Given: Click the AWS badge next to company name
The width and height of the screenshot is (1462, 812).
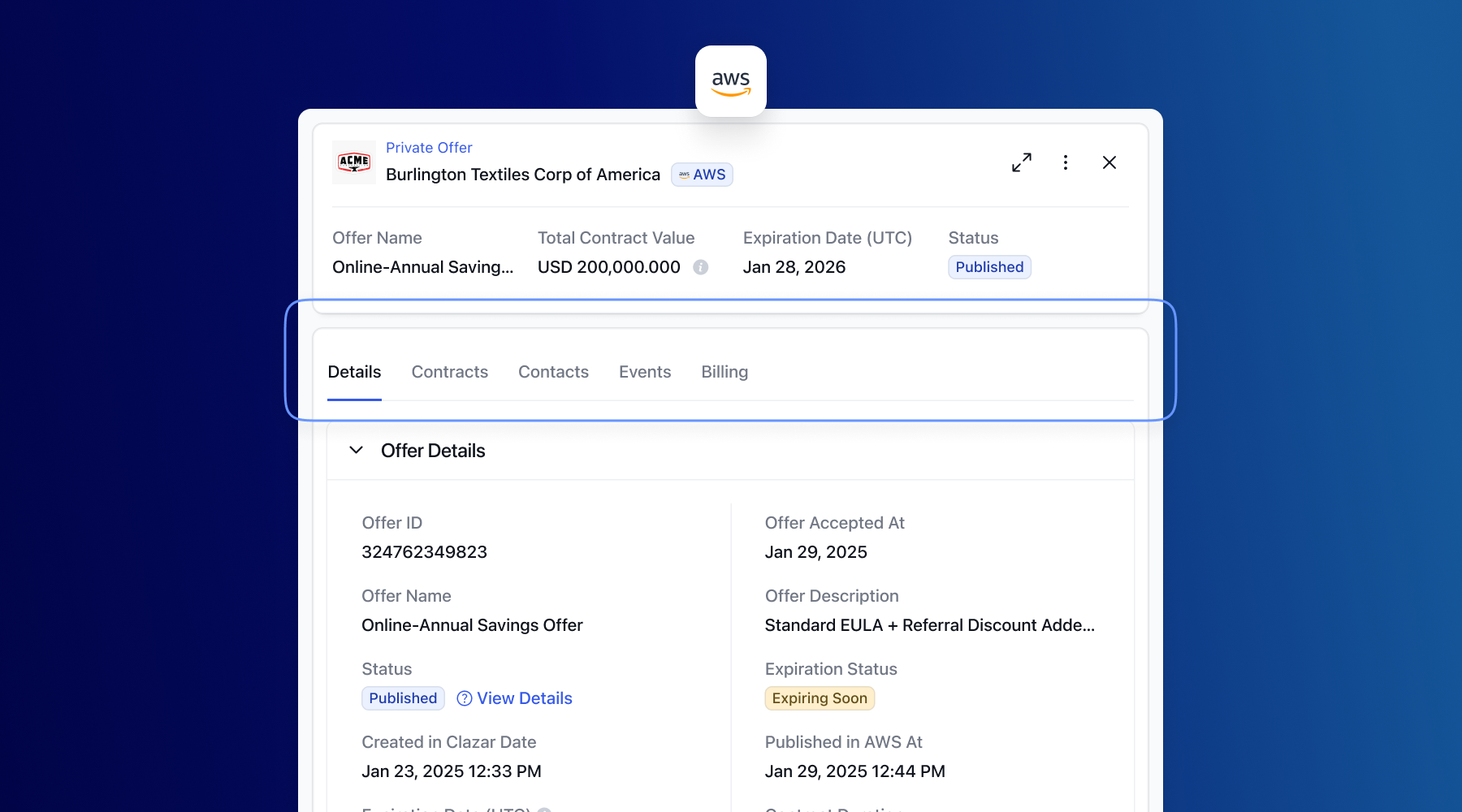Looking at the screenshot, I should point(702,175).
